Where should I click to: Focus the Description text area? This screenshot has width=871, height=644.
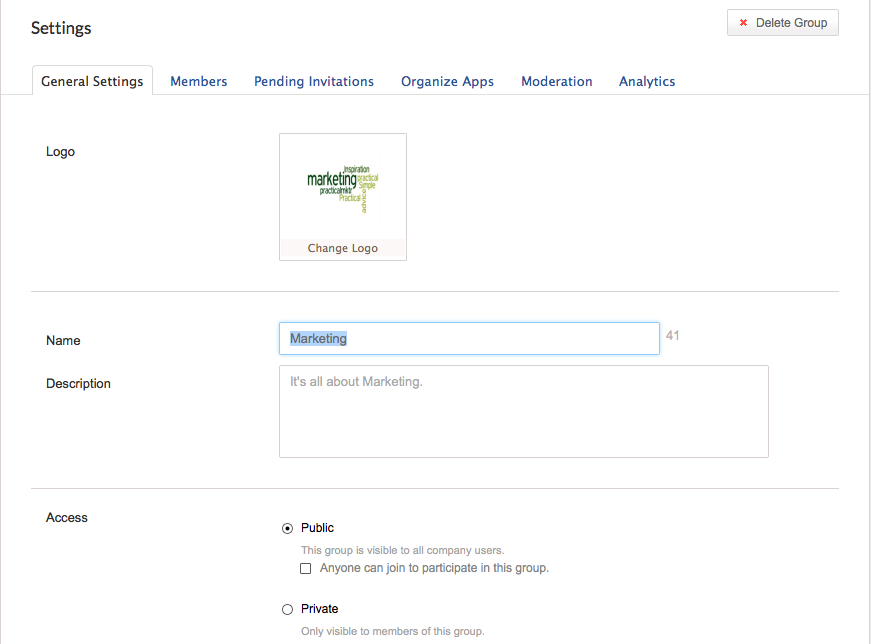click(x=523, y=411)
